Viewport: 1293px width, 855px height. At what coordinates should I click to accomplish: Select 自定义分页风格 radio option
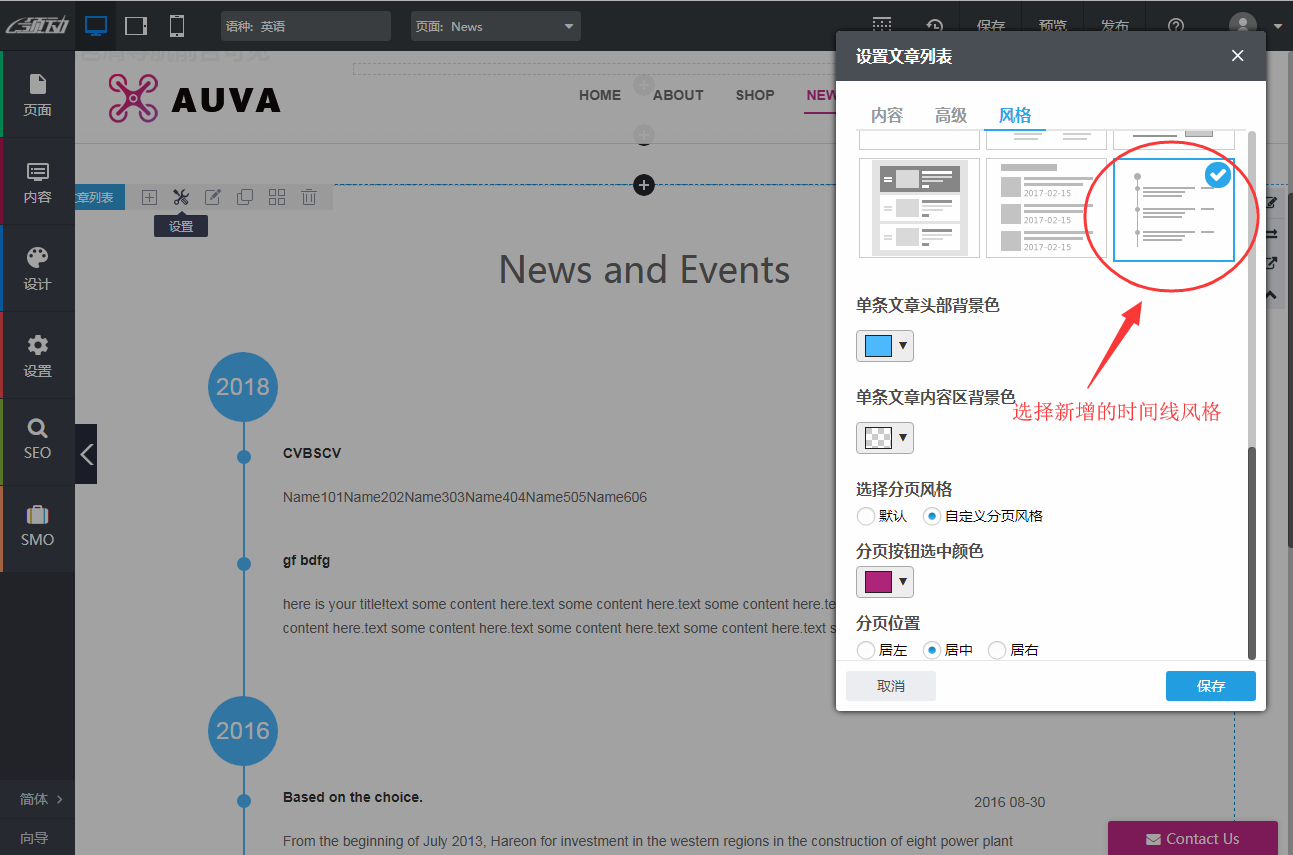tap(932, 516)
